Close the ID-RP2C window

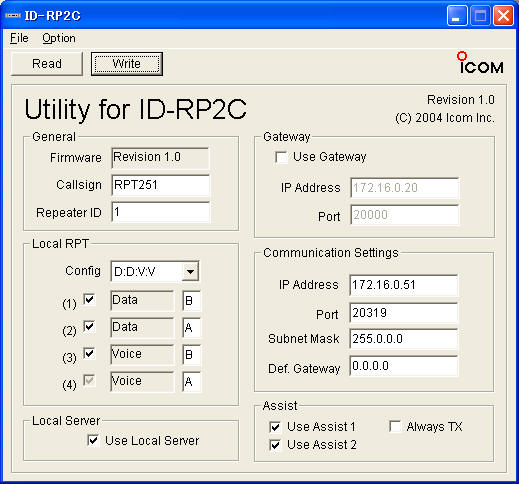tap(503, 15)
